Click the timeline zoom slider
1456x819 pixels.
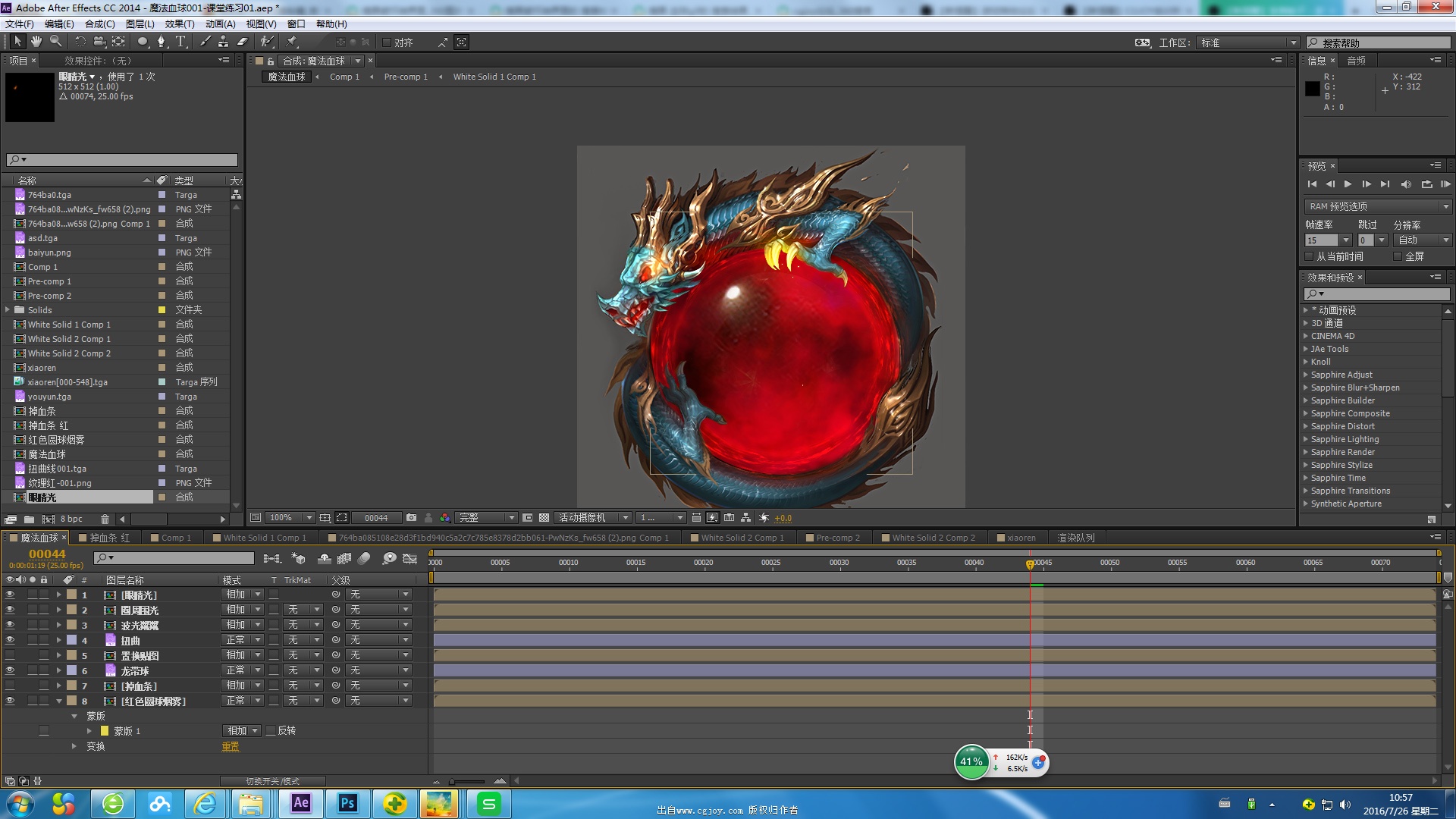pos(467,781)
